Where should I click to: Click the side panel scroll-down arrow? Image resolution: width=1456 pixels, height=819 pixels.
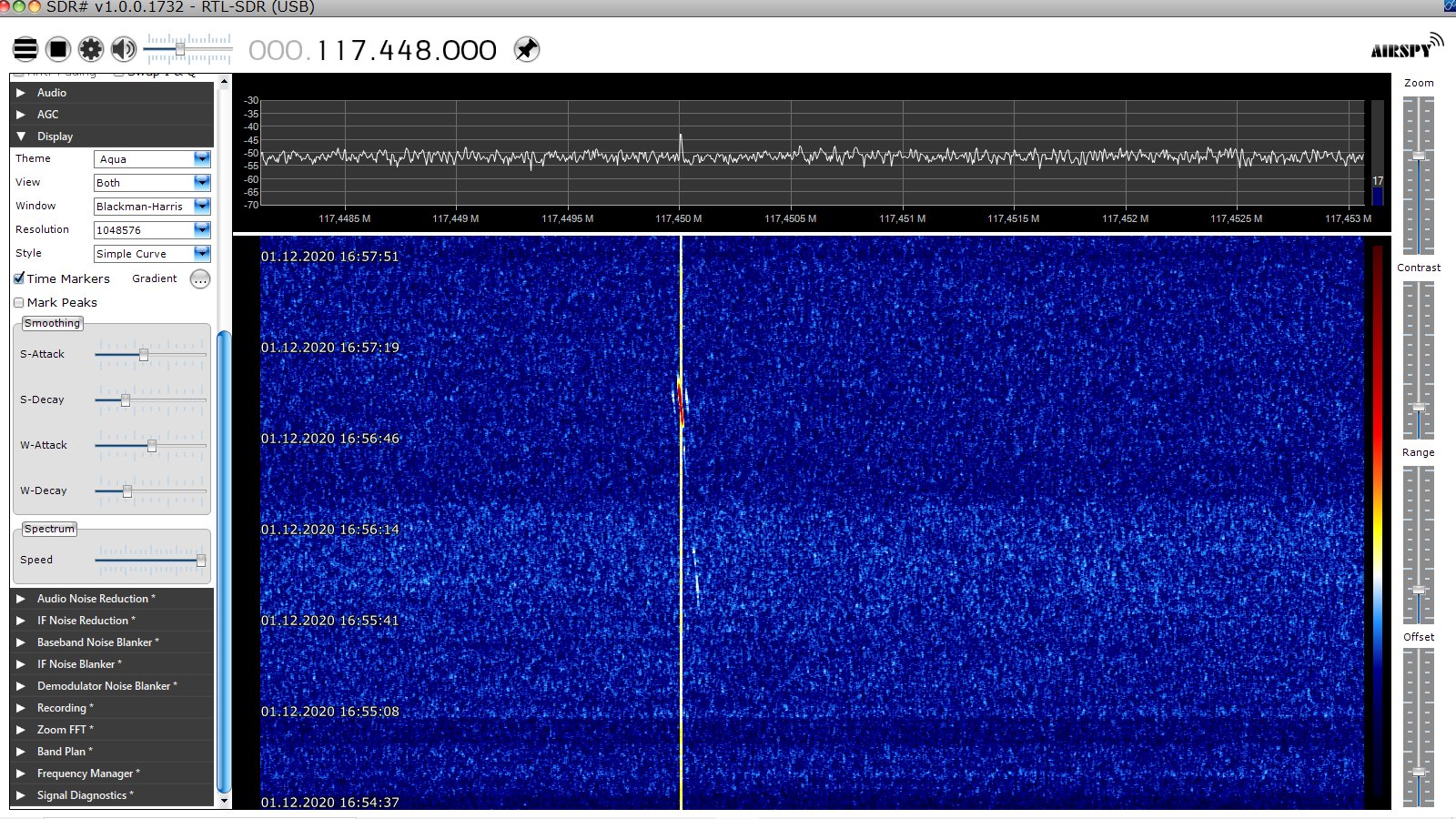point(224,801)
